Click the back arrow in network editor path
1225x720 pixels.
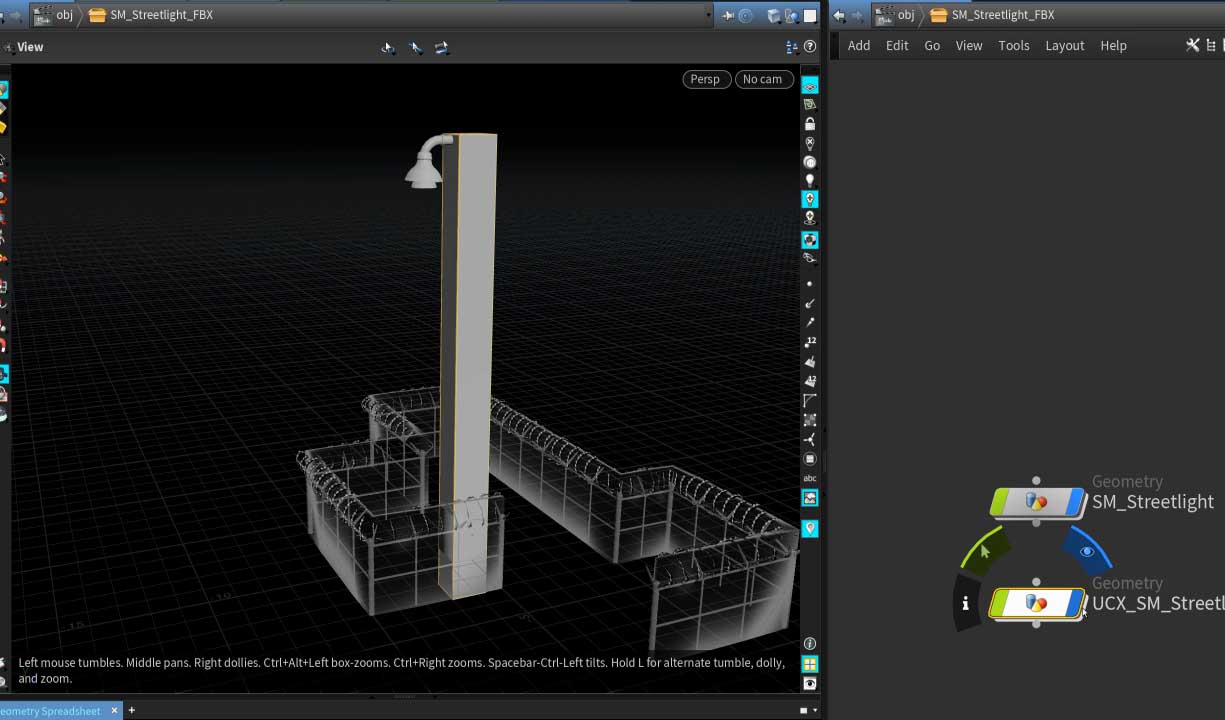(839, 15)
